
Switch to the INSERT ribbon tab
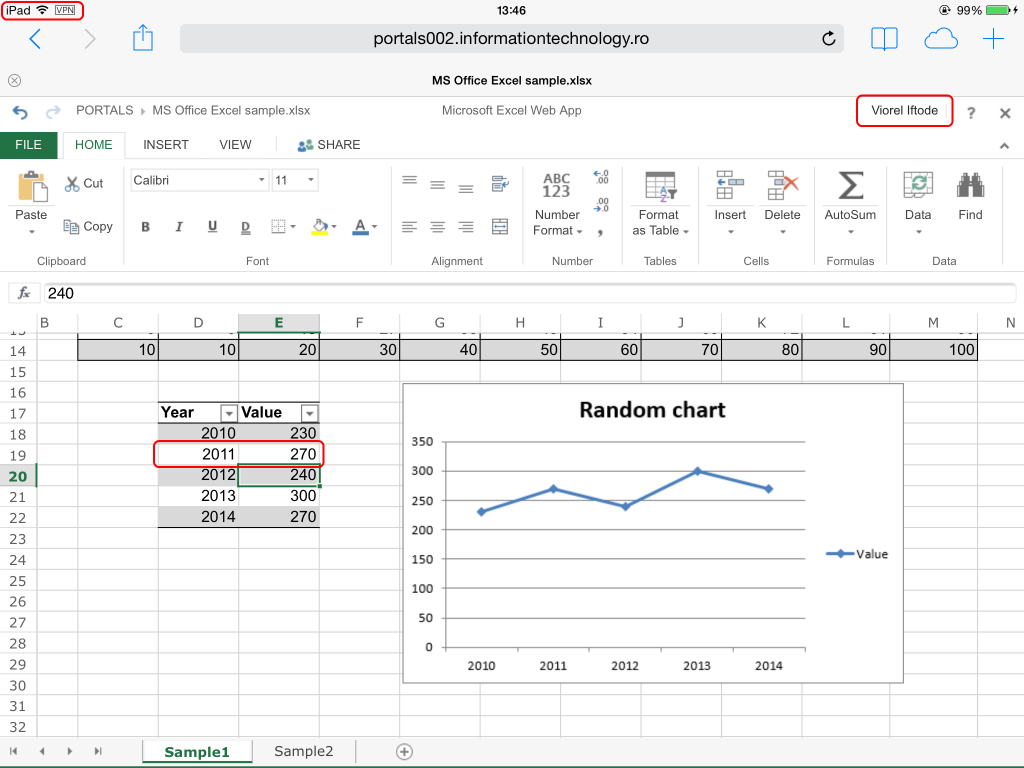click(x=166, y=145)
